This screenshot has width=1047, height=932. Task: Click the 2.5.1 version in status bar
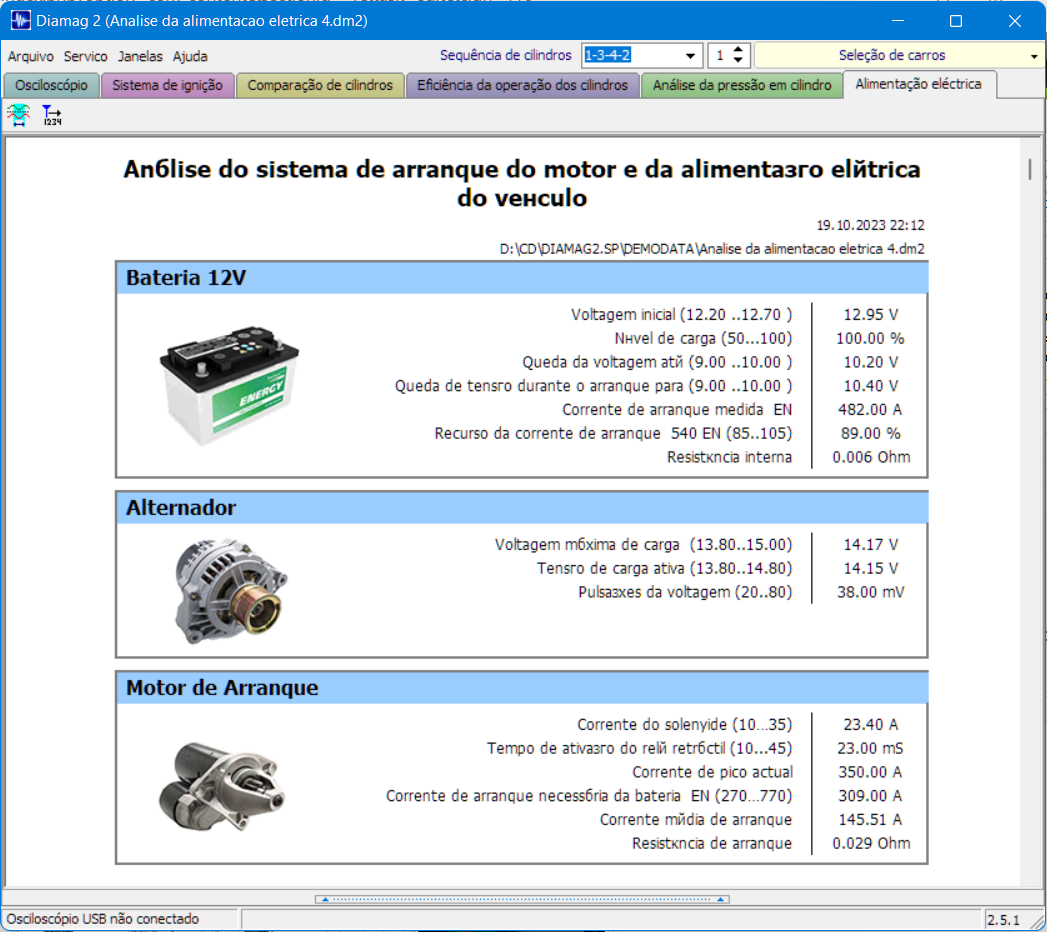[1004, 920]
